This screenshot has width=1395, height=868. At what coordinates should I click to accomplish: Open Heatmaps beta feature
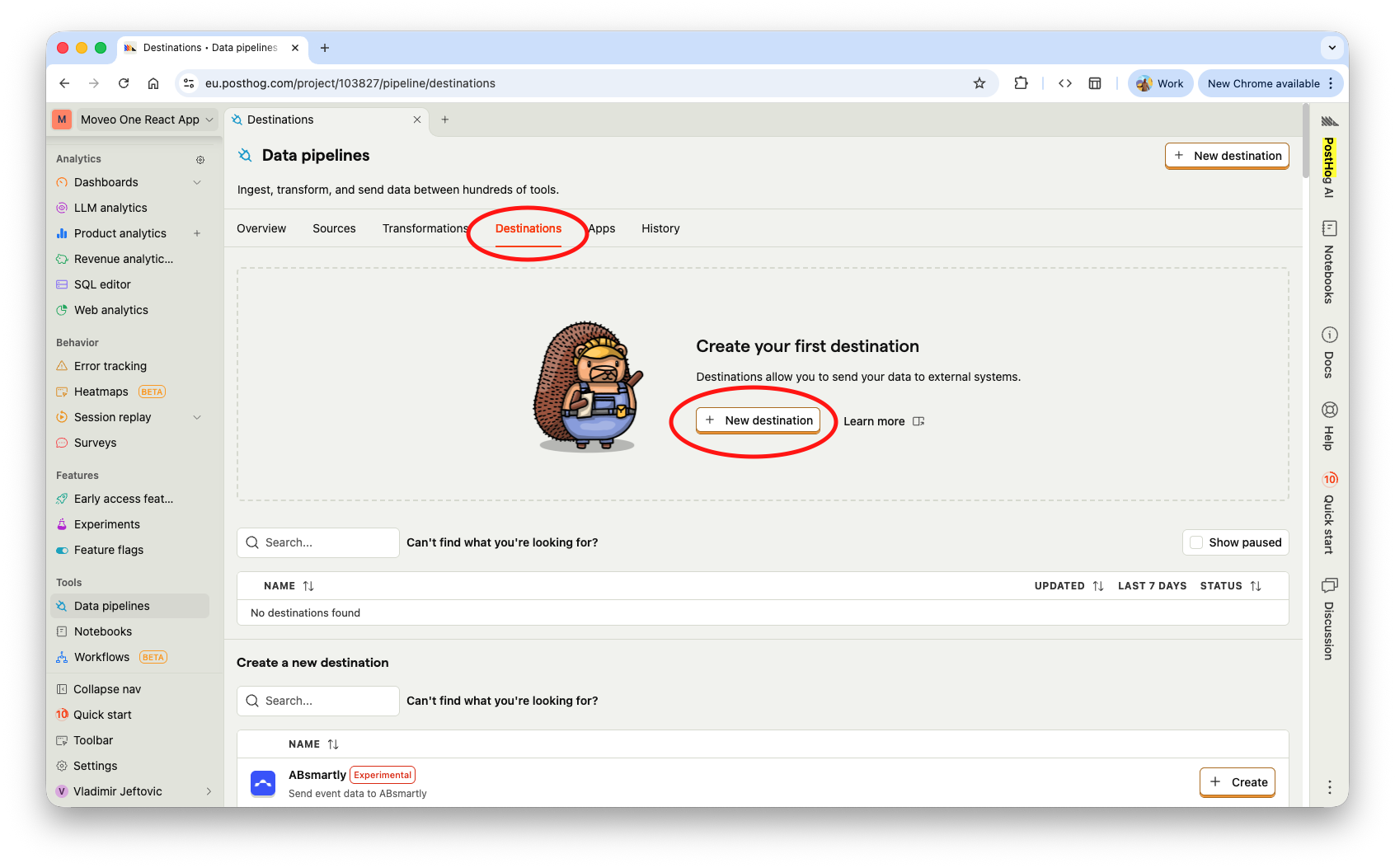(111, 392)
